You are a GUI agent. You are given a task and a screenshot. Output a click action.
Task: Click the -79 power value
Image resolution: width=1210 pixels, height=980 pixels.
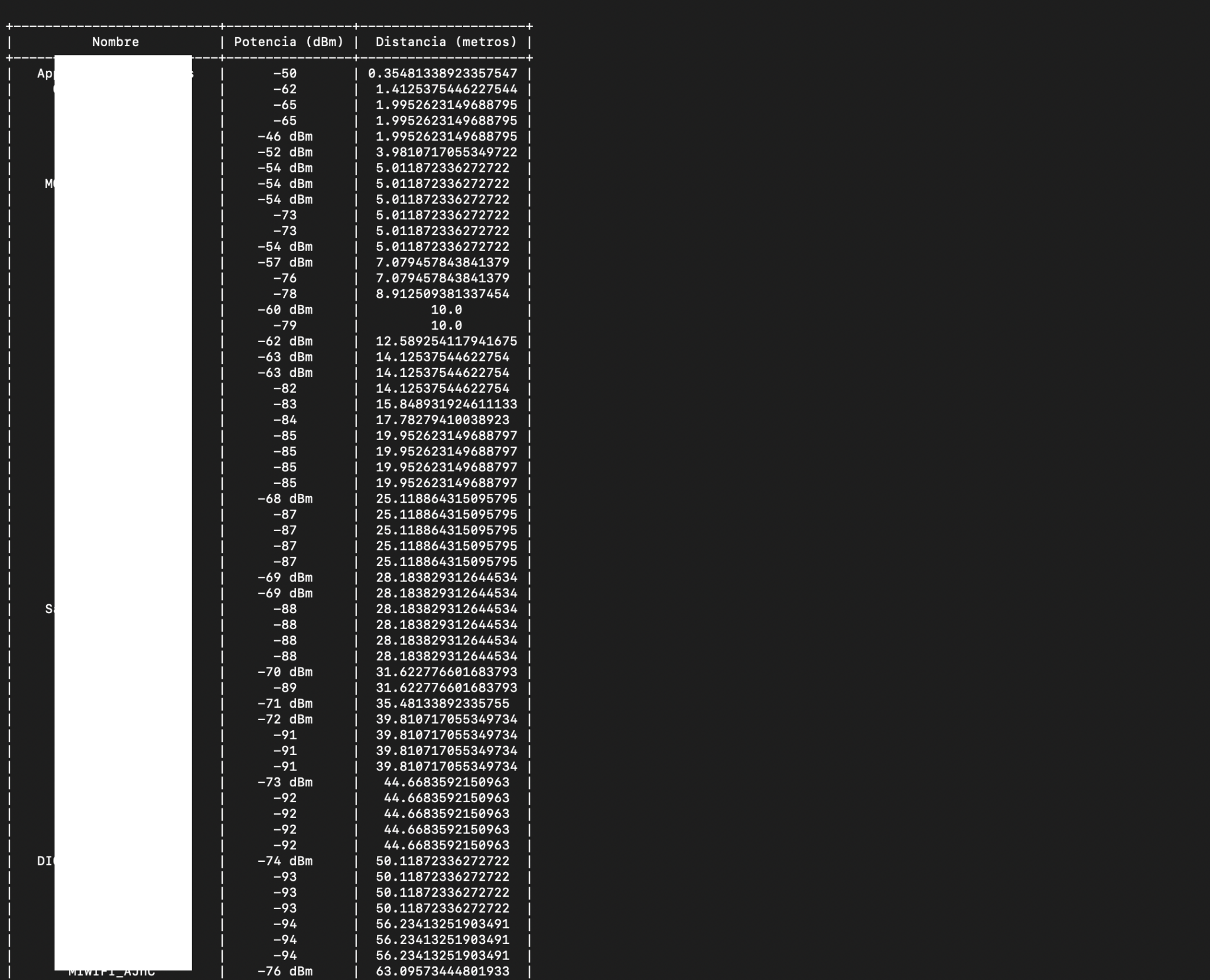285,325
